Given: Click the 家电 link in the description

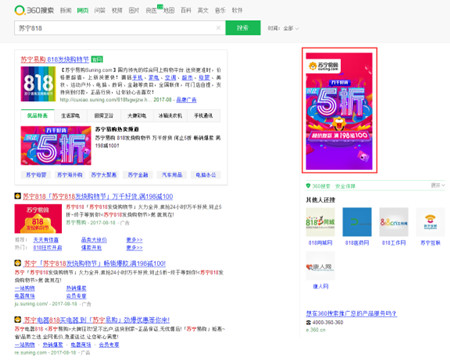Looking at the screenshot, I should (x=154, y=78).
